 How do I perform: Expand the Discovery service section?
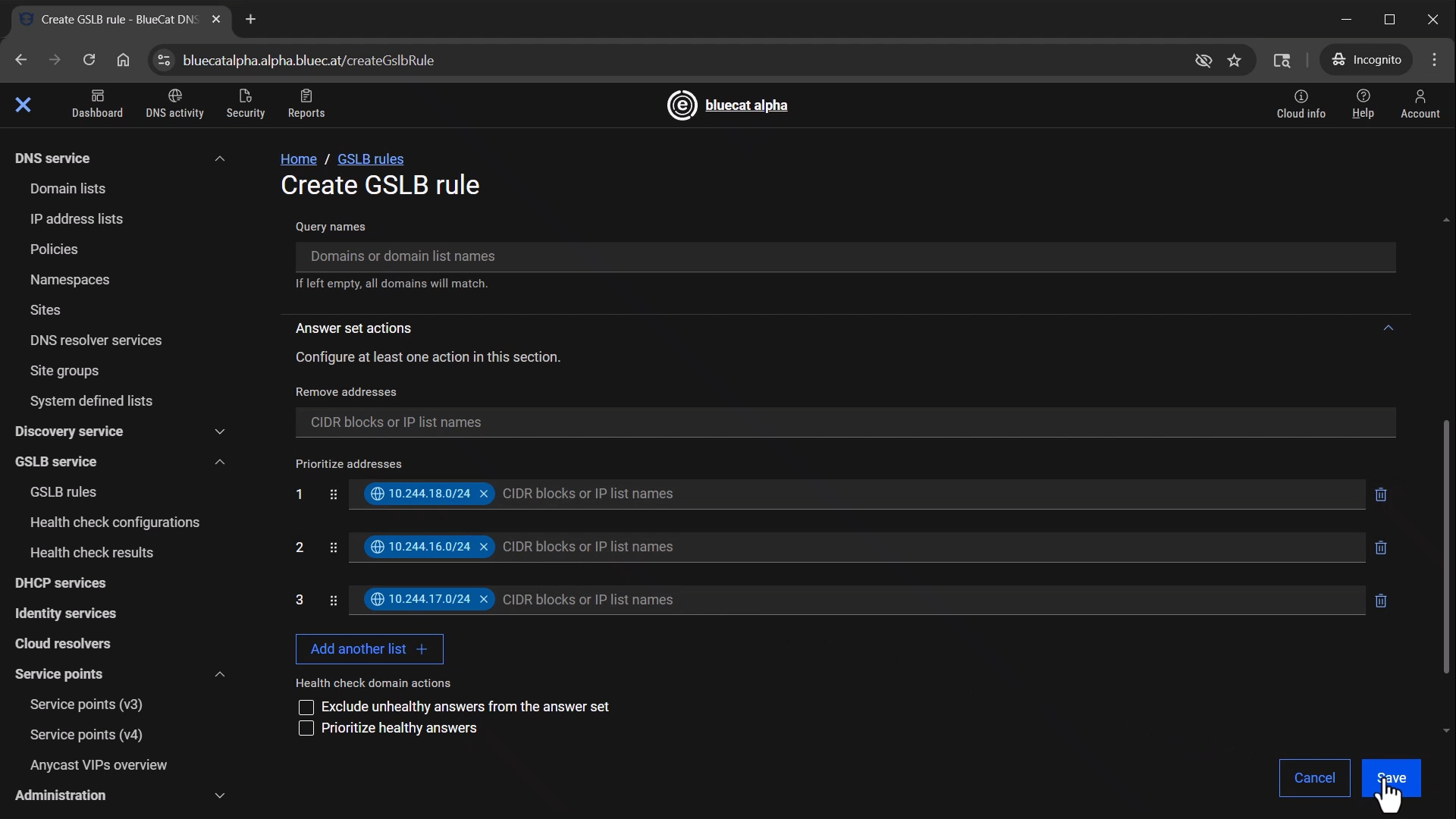[x=220, y=431]
